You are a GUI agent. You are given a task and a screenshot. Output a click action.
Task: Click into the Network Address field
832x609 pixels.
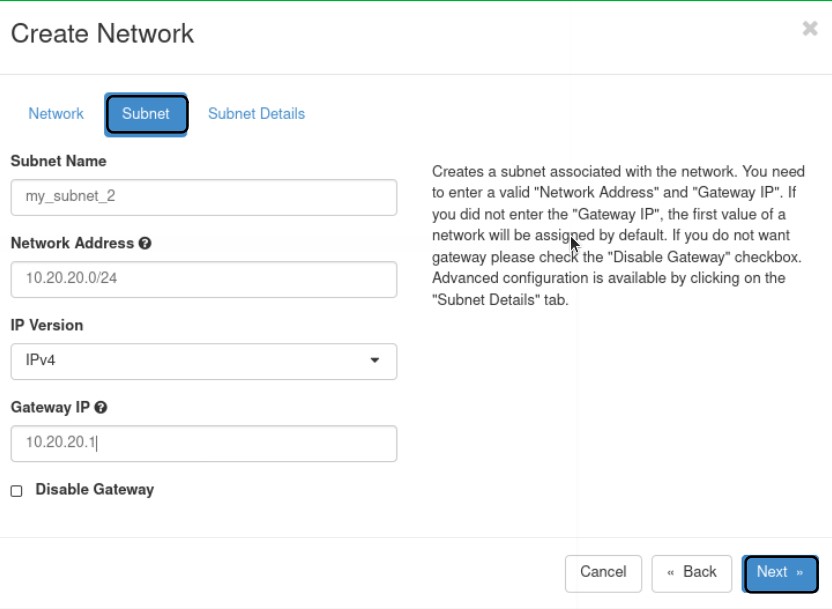204,279
